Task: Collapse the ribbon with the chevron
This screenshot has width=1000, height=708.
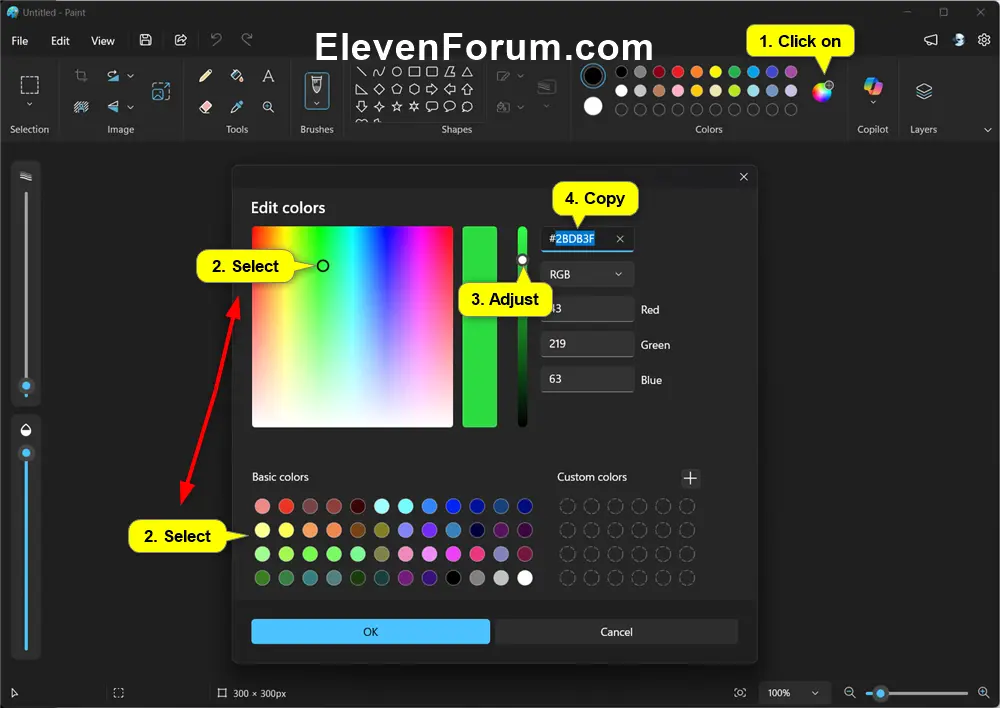Action: pyautogui.click(x=987, y=129)
